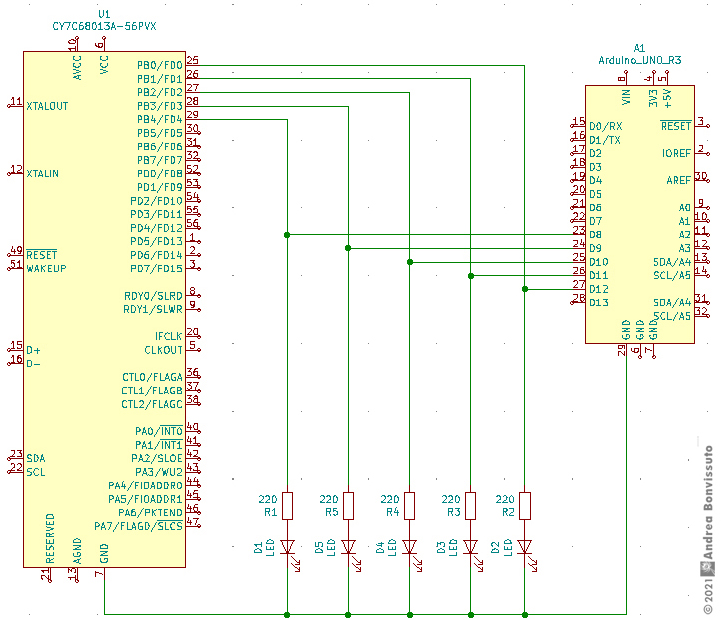Select the R1 resistor symbol
Image resolution: width=721 pixels, height=620 pixels.
click(x=287, y=506)
